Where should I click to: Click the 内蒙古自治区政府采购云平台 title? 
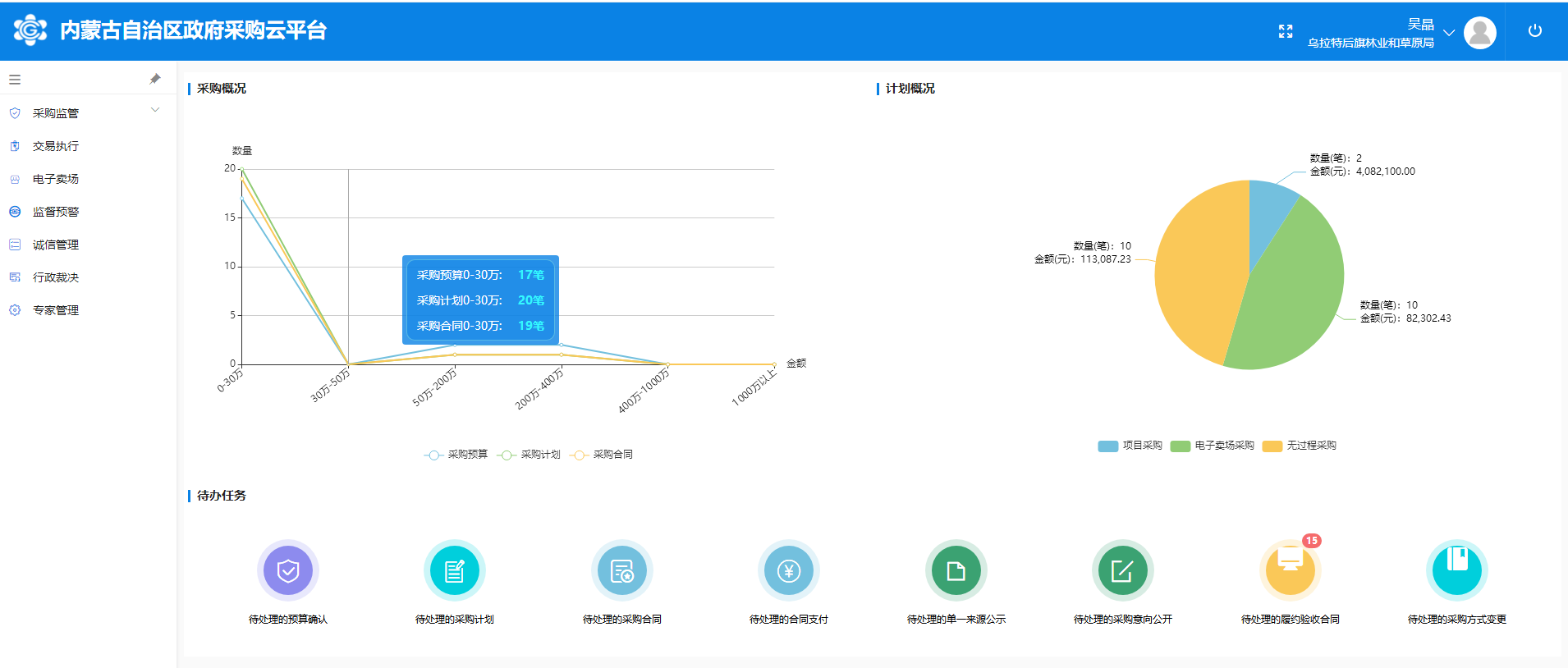tap(194, 30)
